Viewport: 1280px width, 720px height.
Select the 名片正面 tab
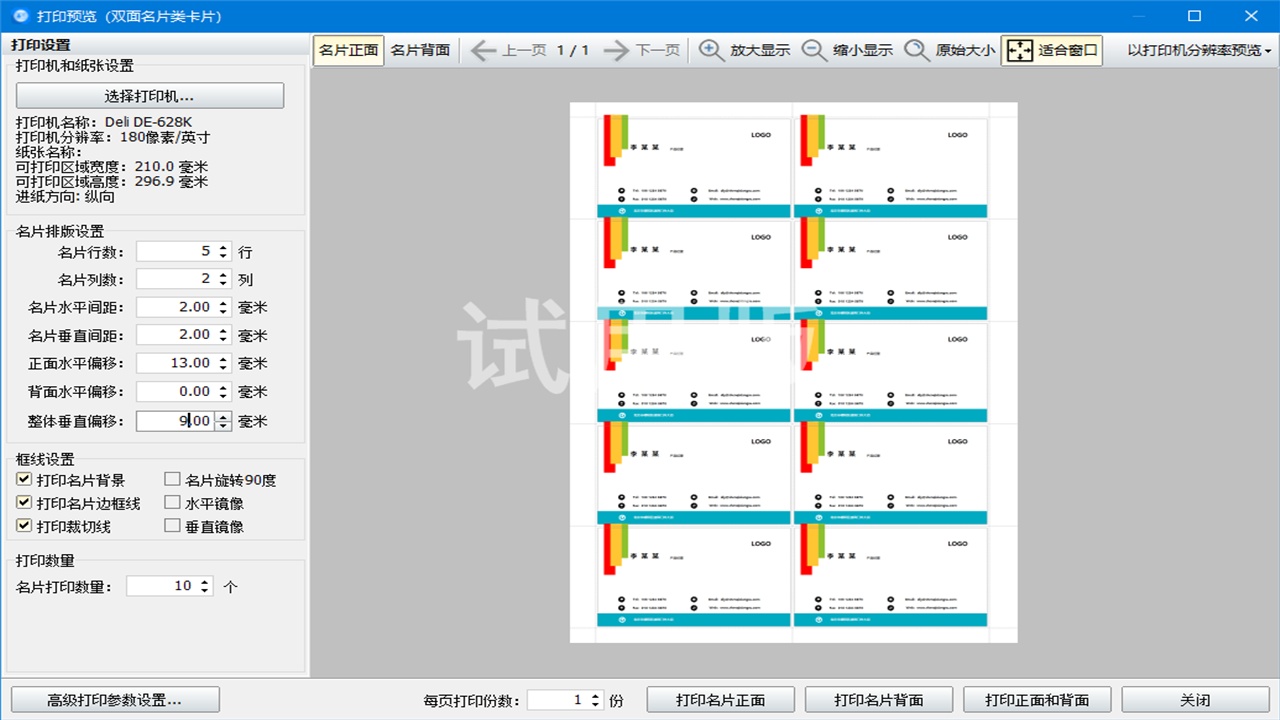coord(347,49)
